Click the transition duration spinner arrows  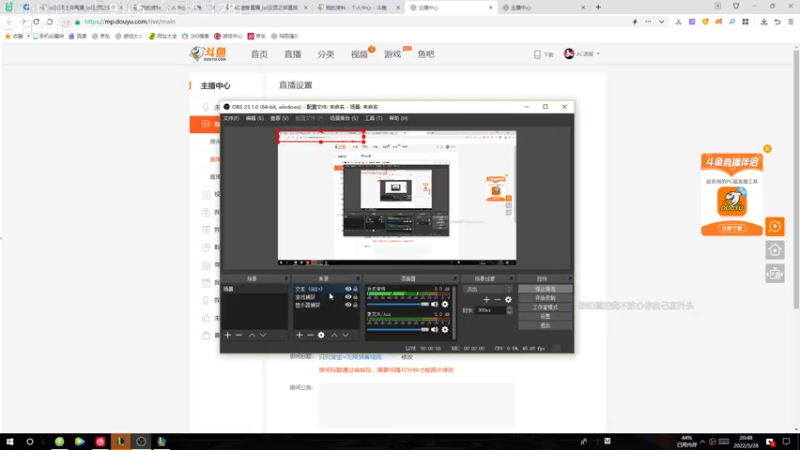click(x=509, y=310)
